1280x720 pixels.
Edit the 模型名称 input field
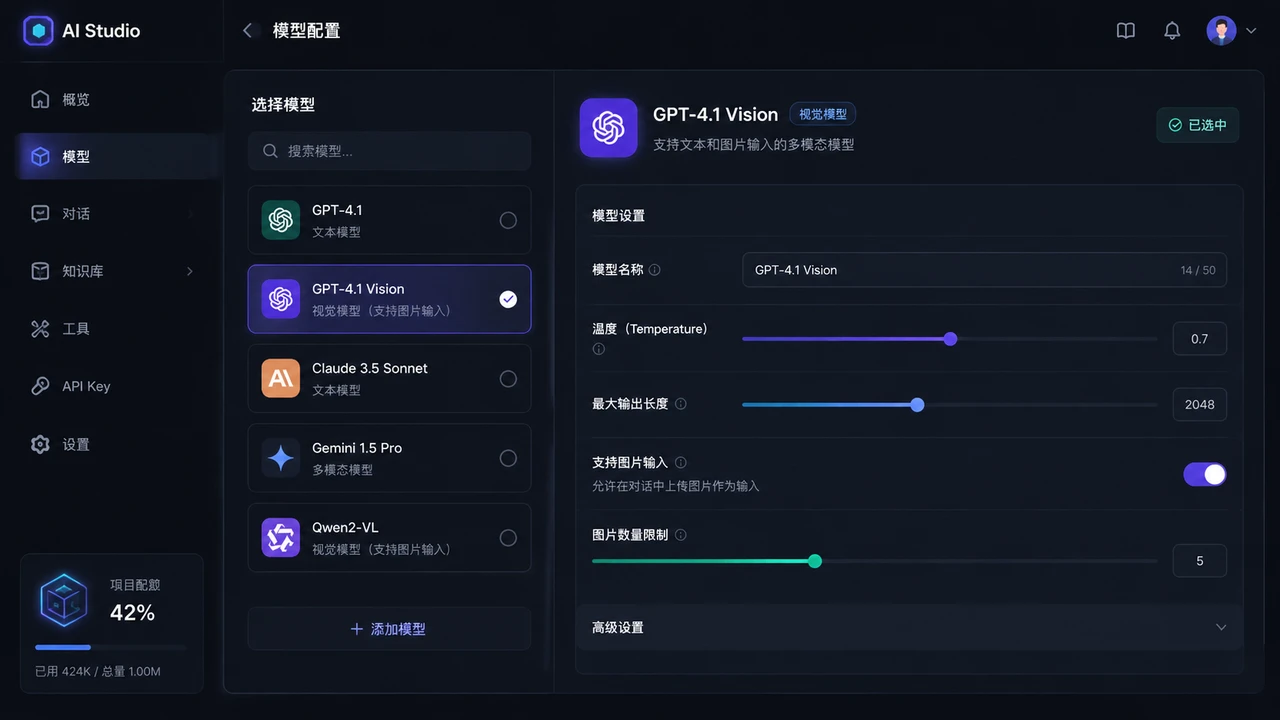pos(984,270)
